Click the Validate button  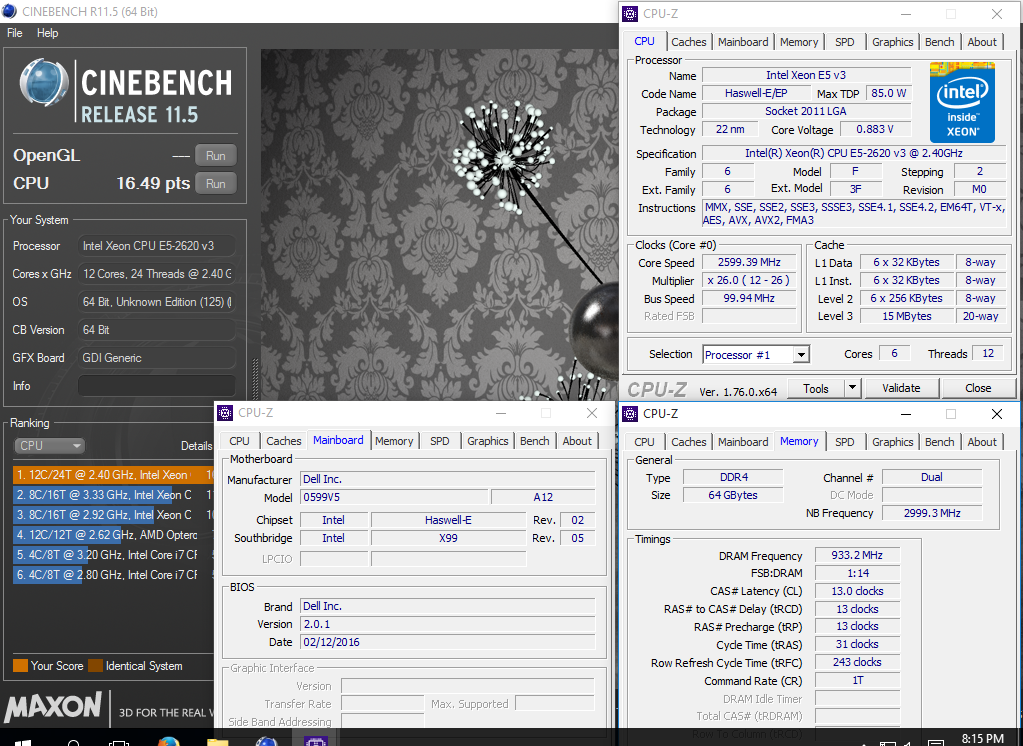(901, 388)
